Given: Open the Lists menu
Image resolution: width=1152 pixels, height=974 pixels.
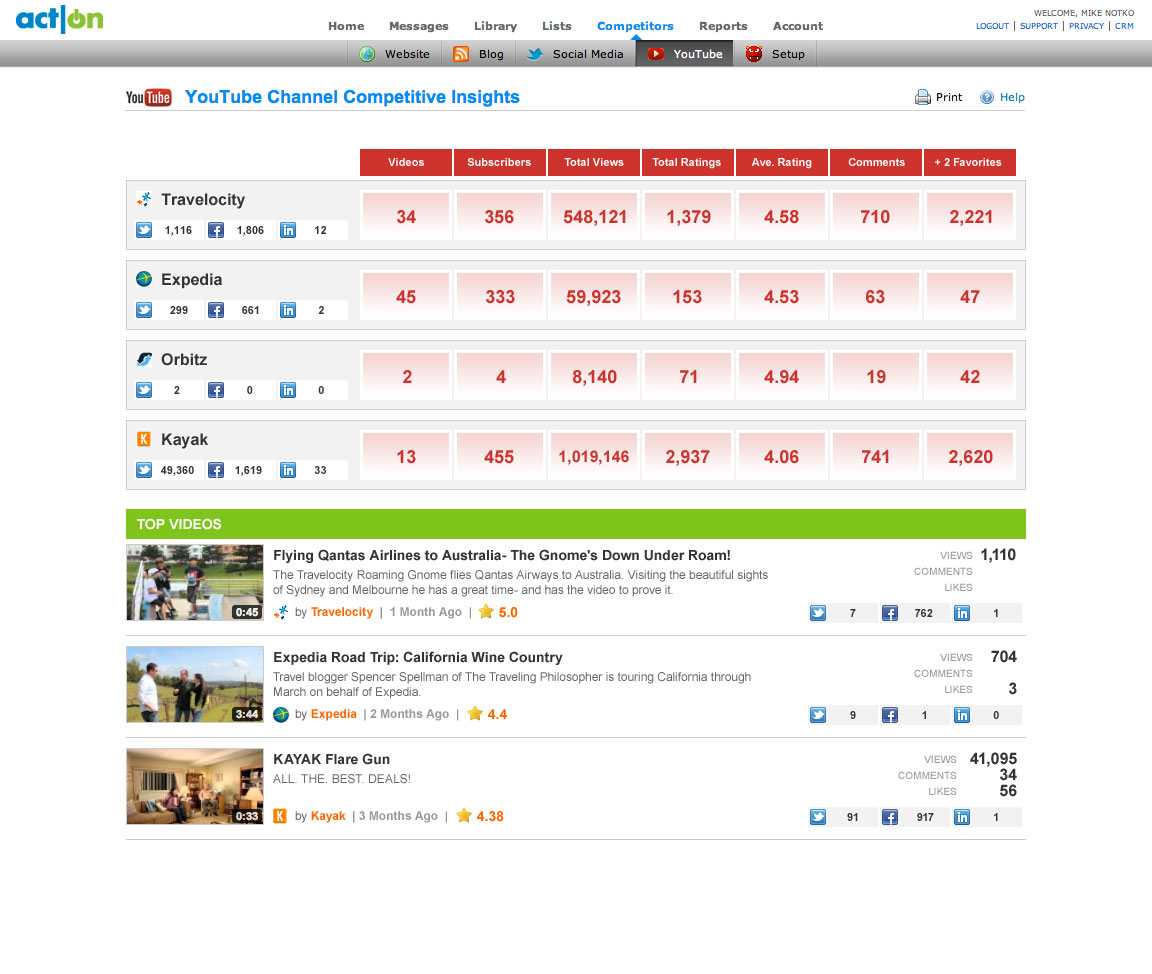Looking at the screenshot, I should (x=557, y=26).
